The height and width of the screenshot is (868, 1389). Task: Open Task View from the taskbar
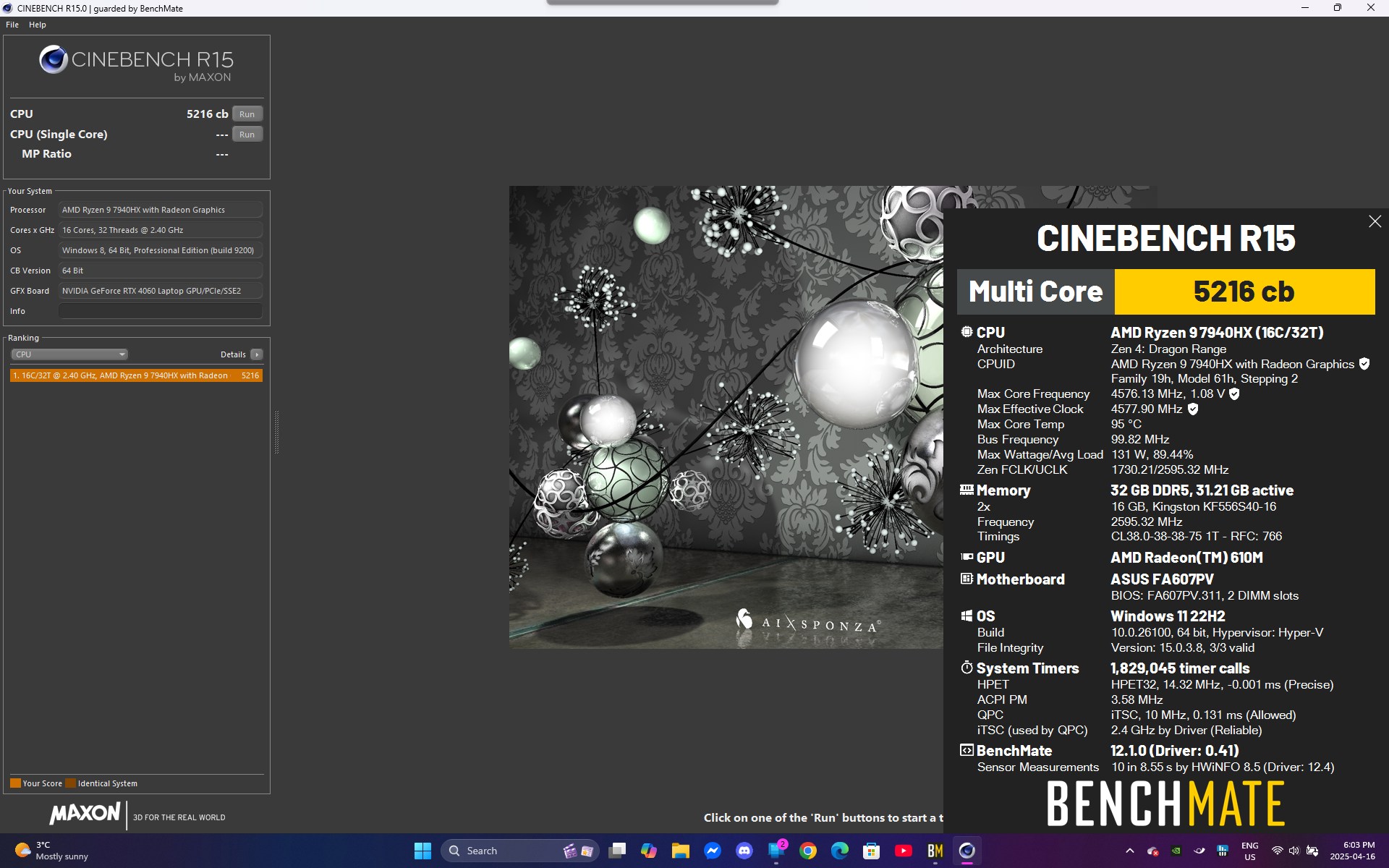[x=617, y=851]
